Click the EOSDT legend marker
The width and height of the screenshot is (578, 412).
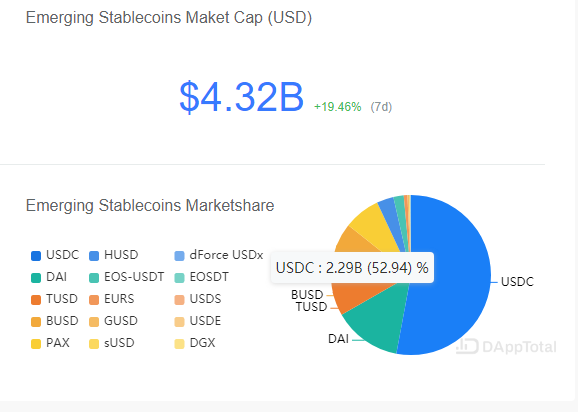179,278
